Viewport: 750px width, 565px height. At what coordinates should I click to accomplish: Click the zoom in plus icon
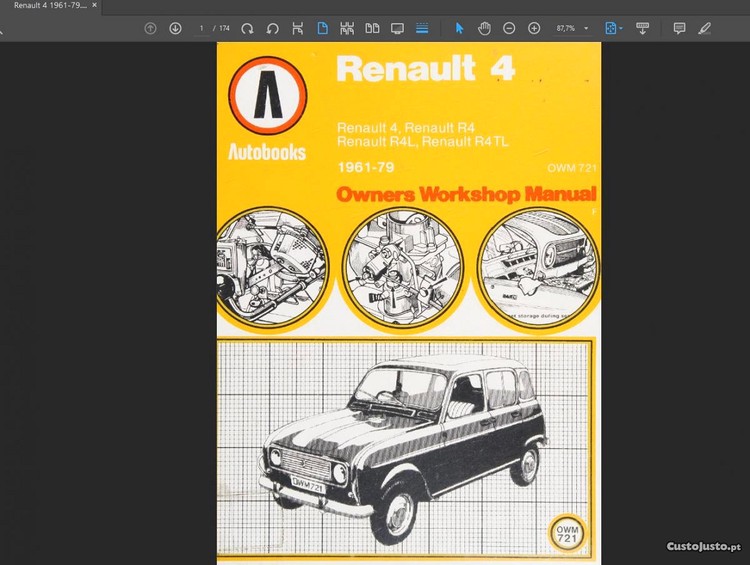534,28
